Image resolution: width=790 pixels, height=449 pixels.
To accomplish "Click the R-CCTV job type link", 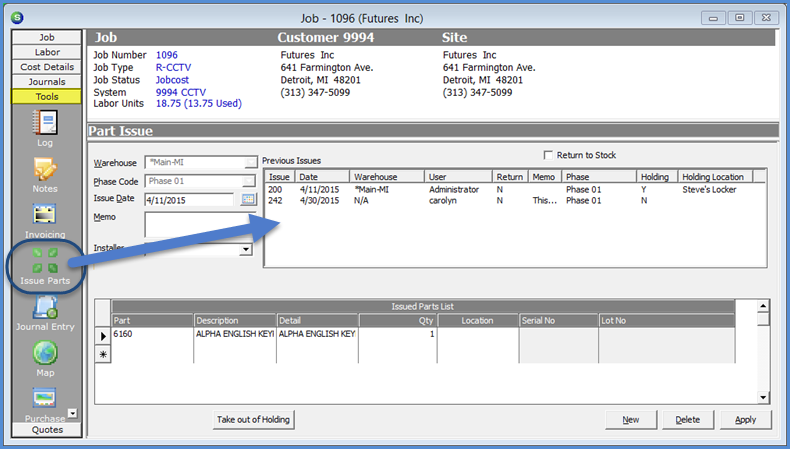I will coord(173,68).
